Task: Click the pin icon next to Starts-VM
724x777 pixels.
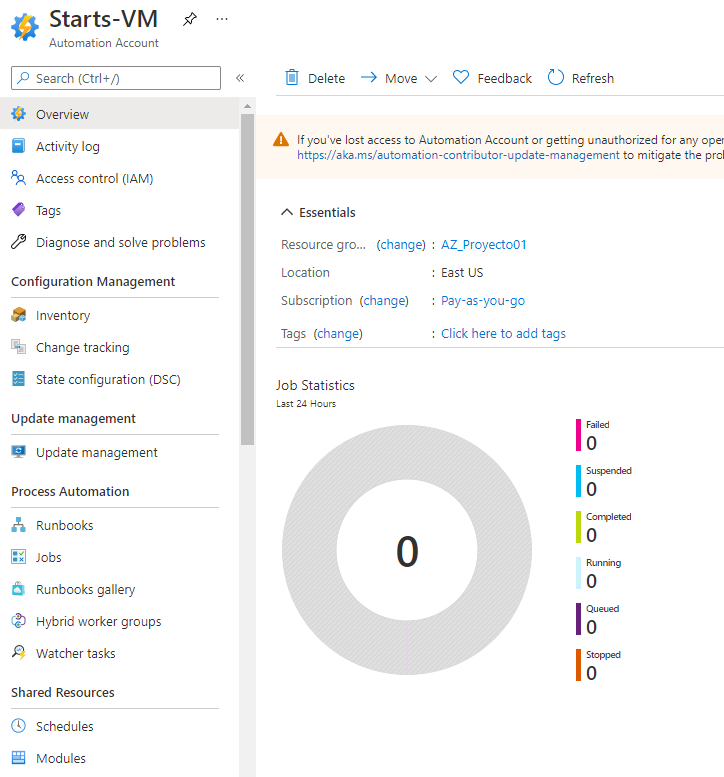Action: (190, 19)
